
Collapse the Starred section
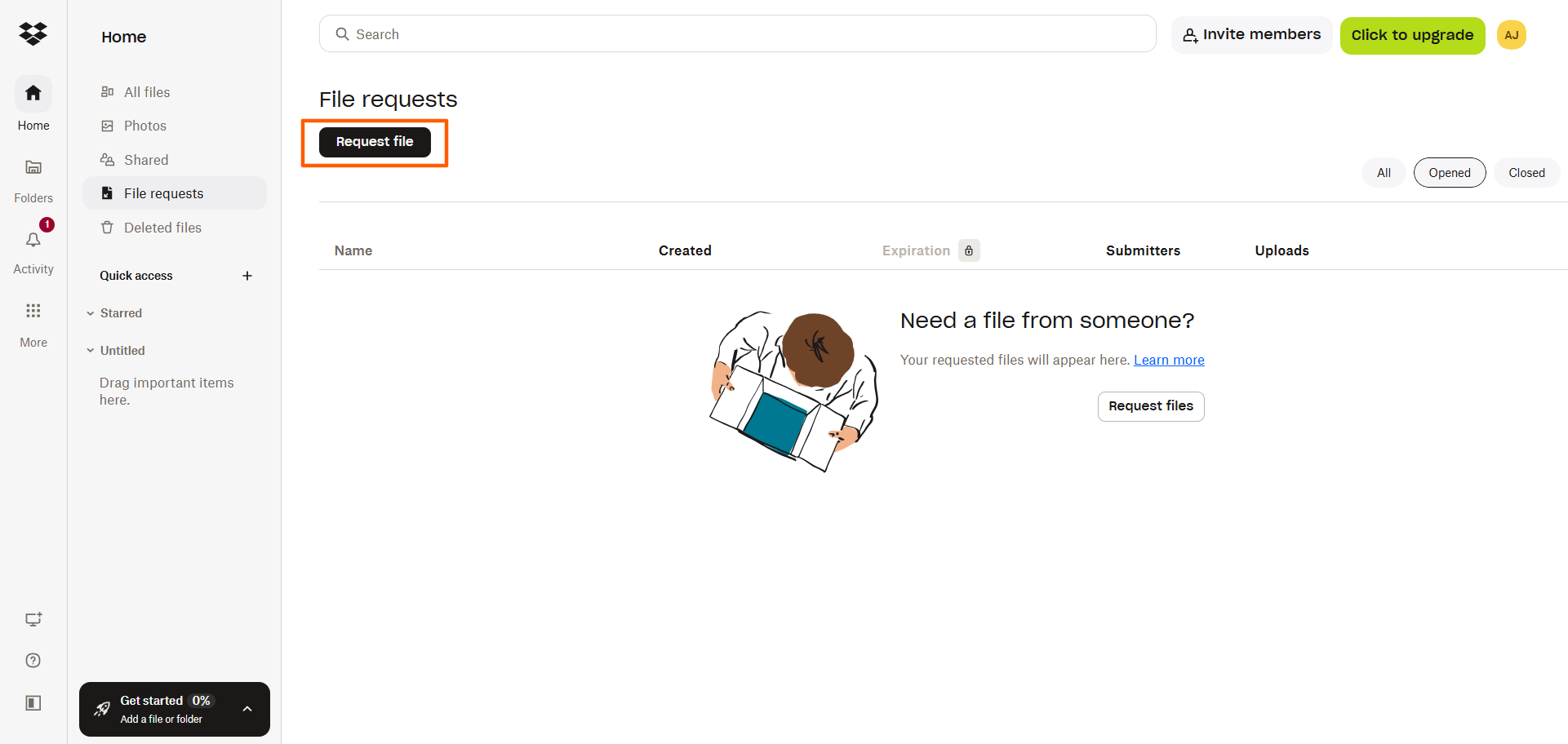pyautogui.click(x=91, y=313)
